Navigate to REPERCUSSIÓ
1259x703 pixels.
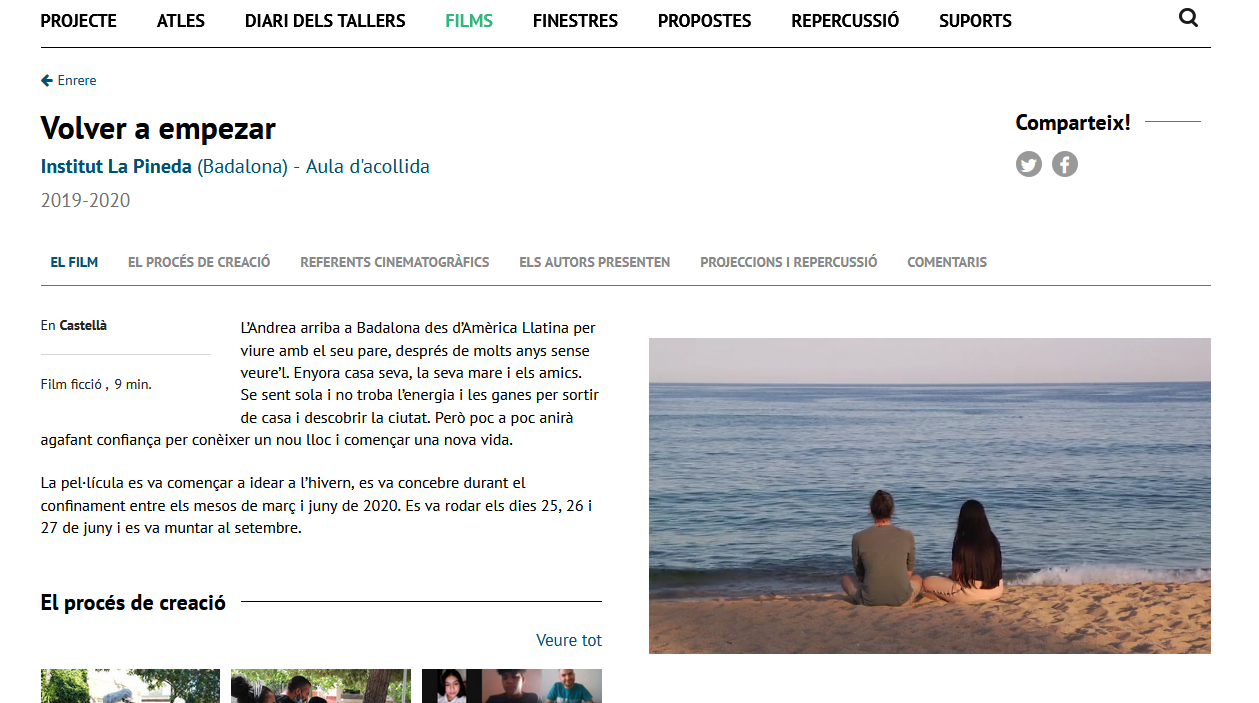point(845,20)
